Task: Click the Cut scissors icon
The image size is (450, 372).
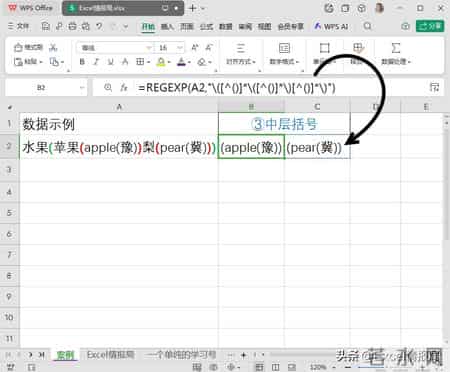Action: pos(53,48)
